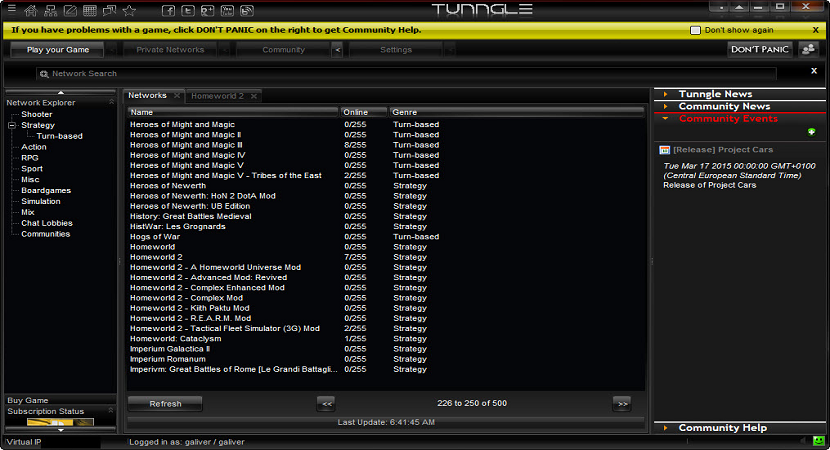
Task: Click the left panel top up arrow
Action: coord(61,92)
